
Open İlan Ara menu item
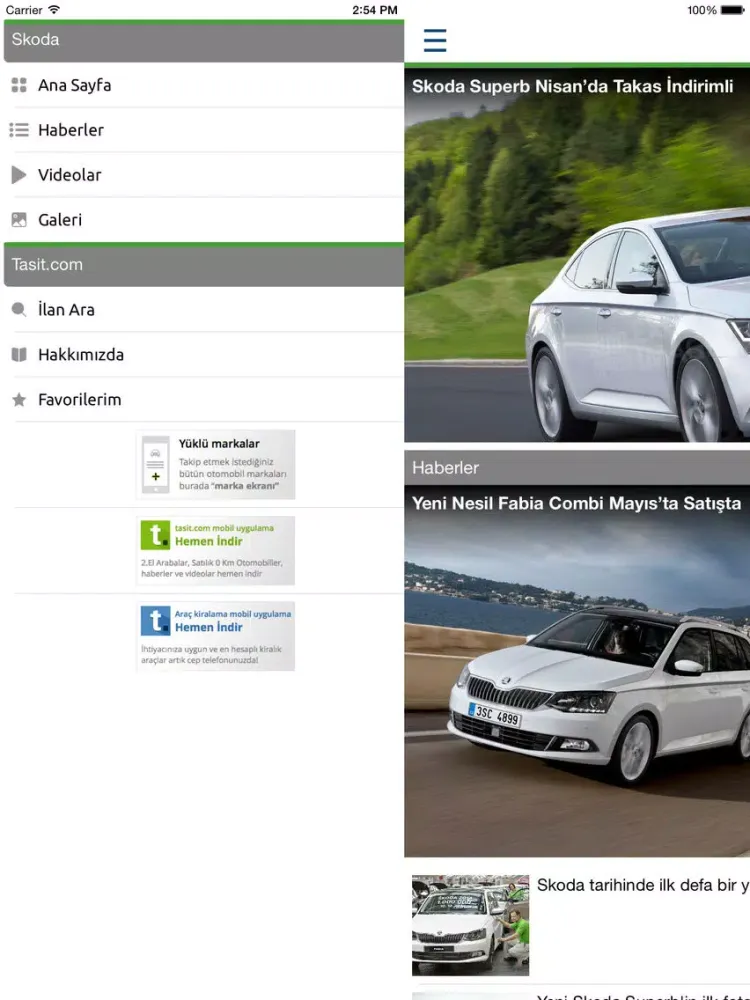[204, 310]
